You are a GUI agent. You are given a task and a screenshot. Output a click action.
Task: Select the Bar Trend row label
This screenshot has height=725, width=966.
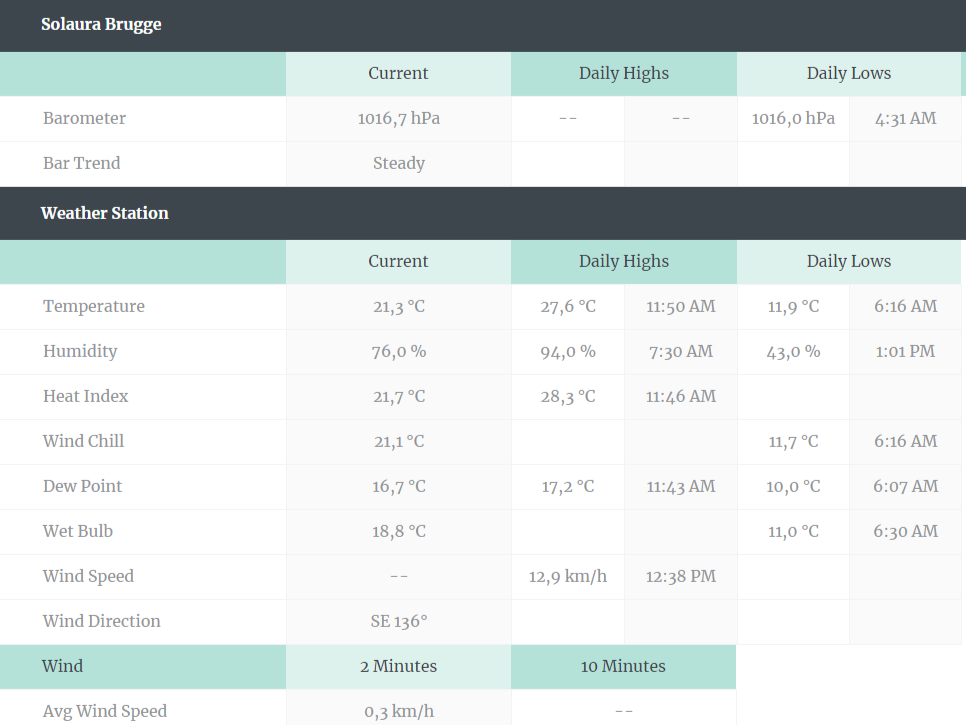click(81, 163)
